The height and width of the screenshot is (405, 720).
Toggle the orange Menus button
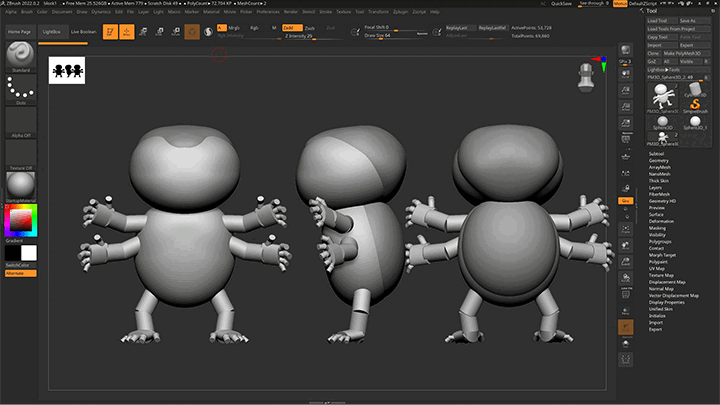(x=620, y=4)
